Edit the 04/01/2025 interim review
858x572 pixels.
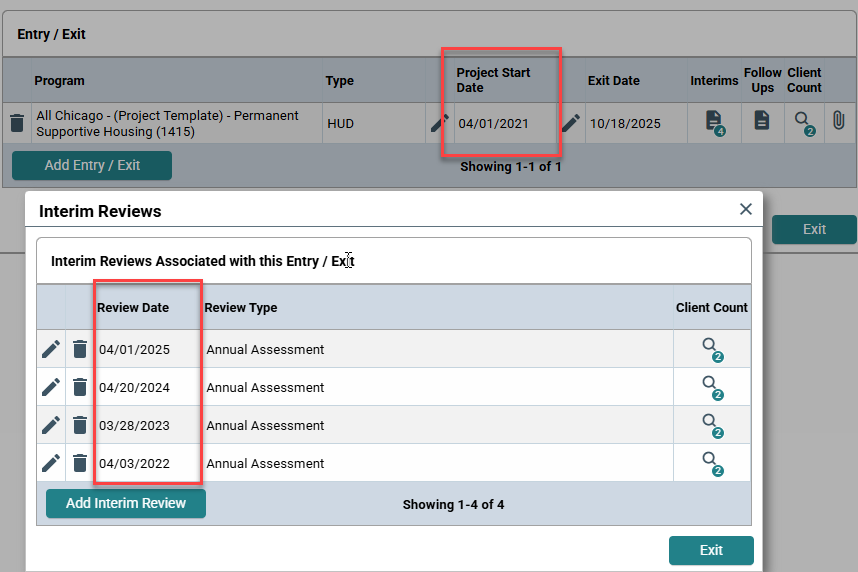tap(51, 349)
